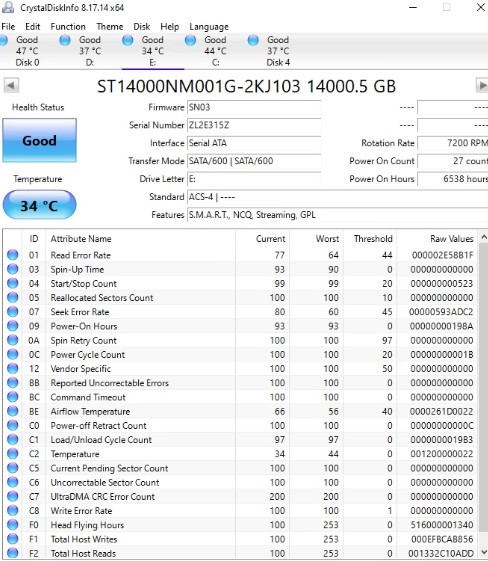Click the Serial Number ZL2E315Z field

click(x=254, y=125)
